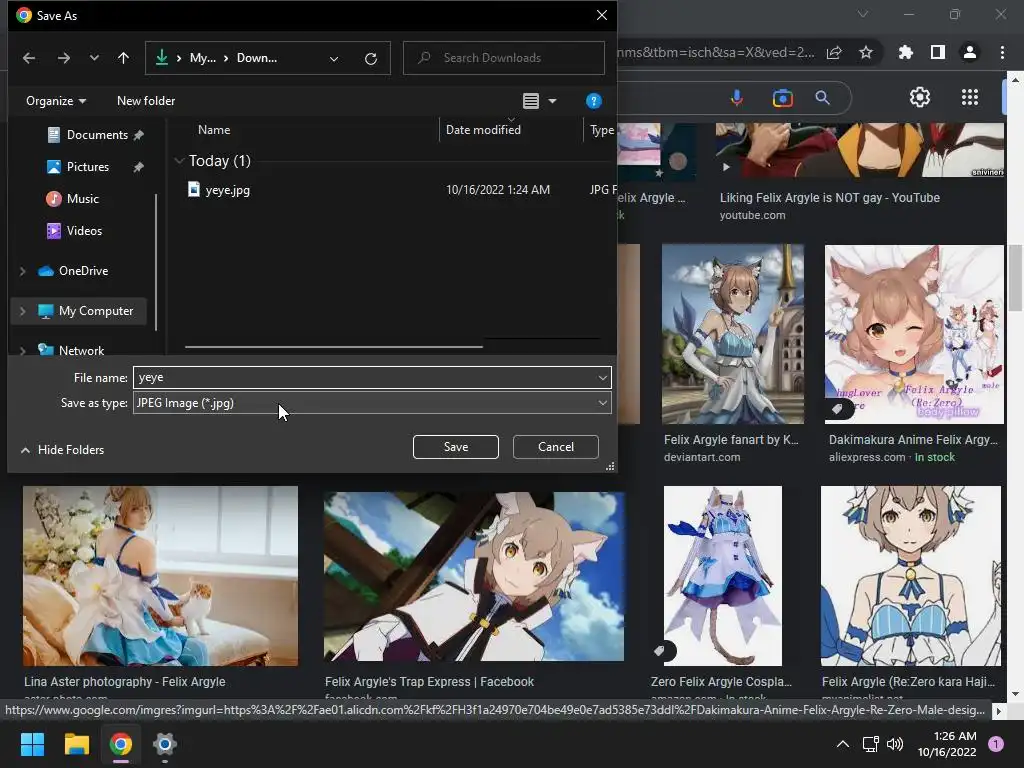The height and width of the screenshot is (768, 1024).
Task: Click Google search magnifier icon
Action: point(822,98)
